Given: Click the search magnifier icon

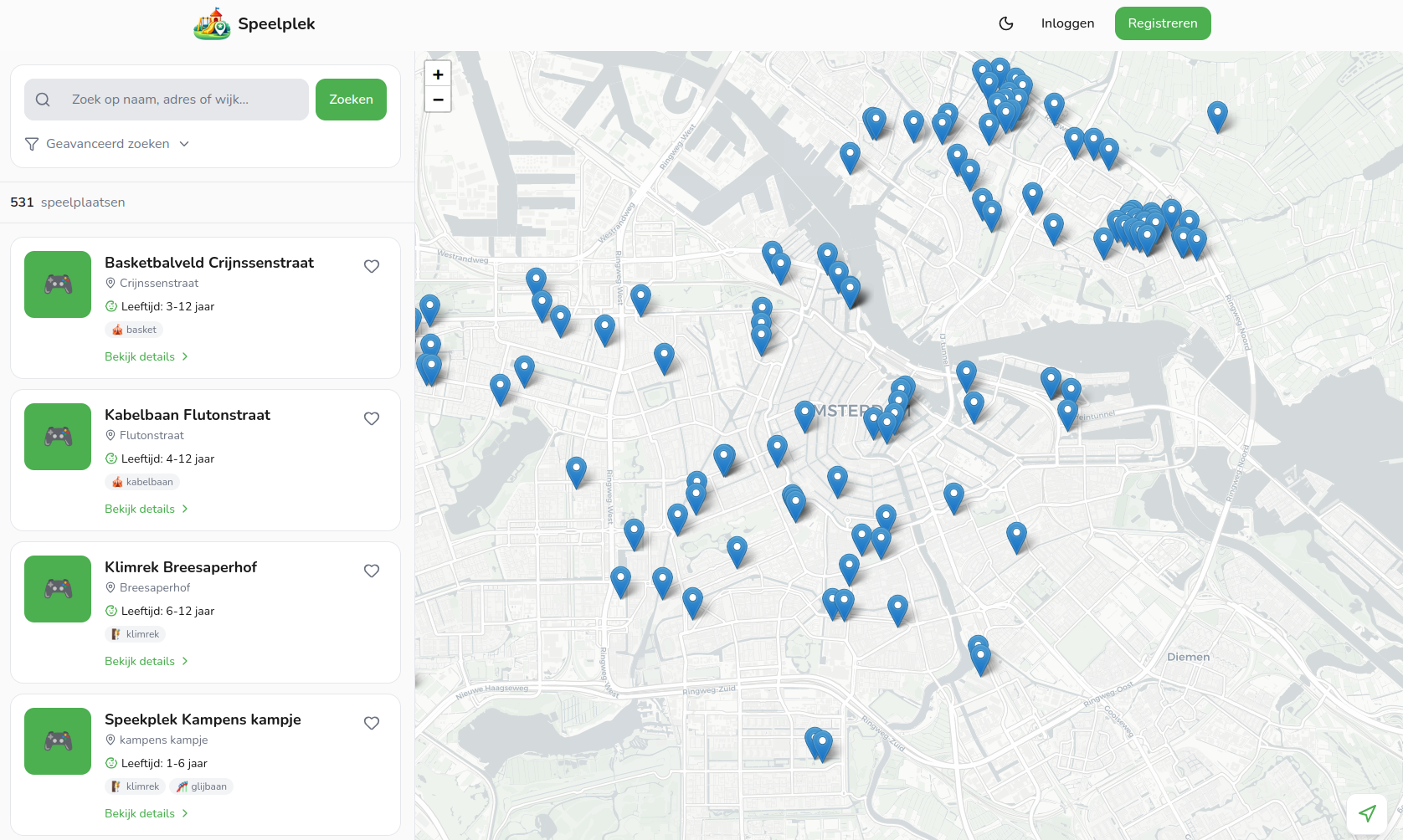Looking at the screenshot, I should pyautogui.click(x=42, y=99).
